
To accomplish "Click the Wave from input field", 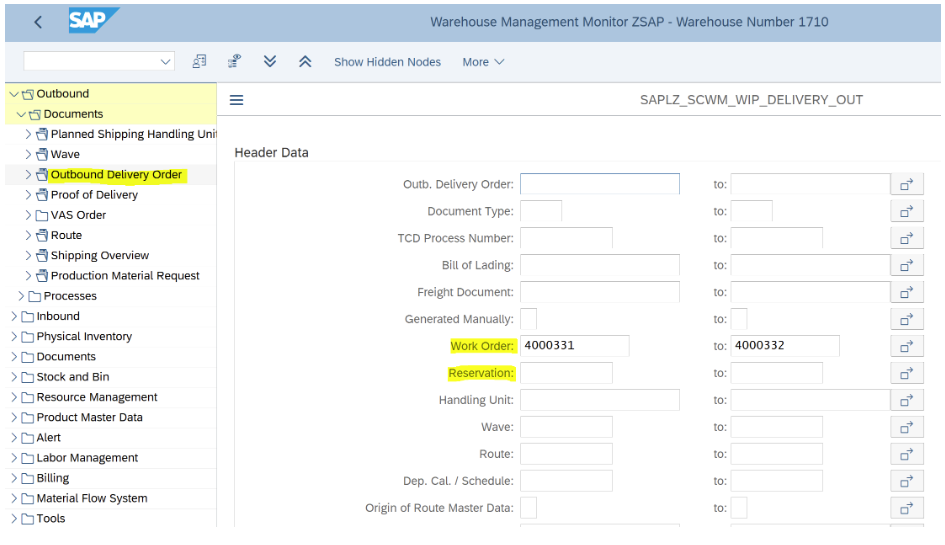I will [566, 427].
